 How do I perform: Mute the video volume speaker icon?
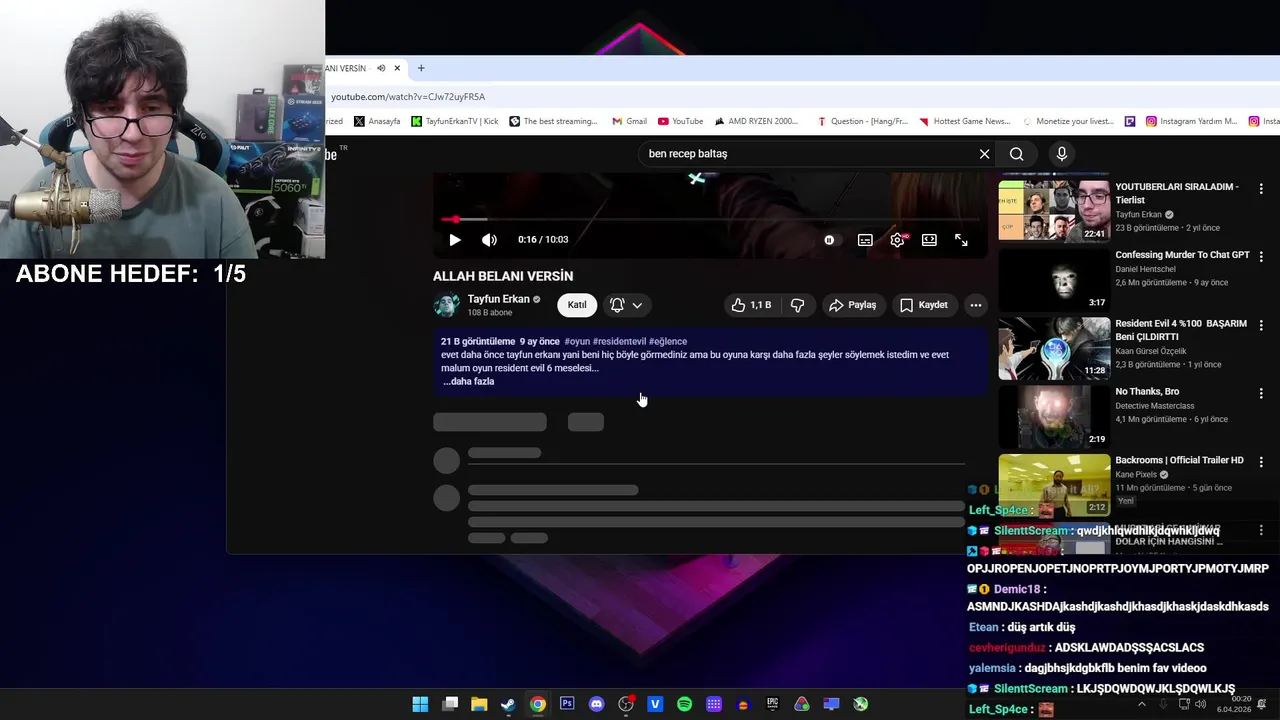[489, 240]
